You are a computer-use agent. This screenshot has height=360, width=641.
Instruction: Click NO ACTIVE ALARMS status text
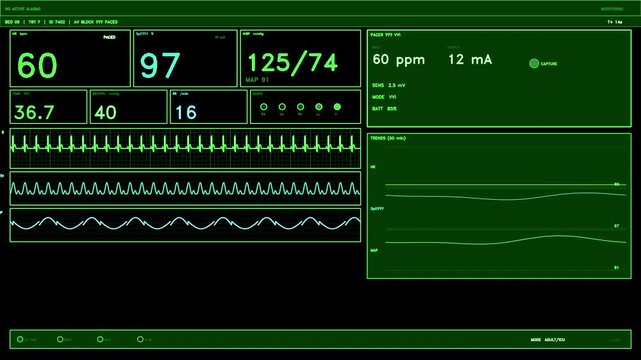pyautogui.click(x=22, y=9)
